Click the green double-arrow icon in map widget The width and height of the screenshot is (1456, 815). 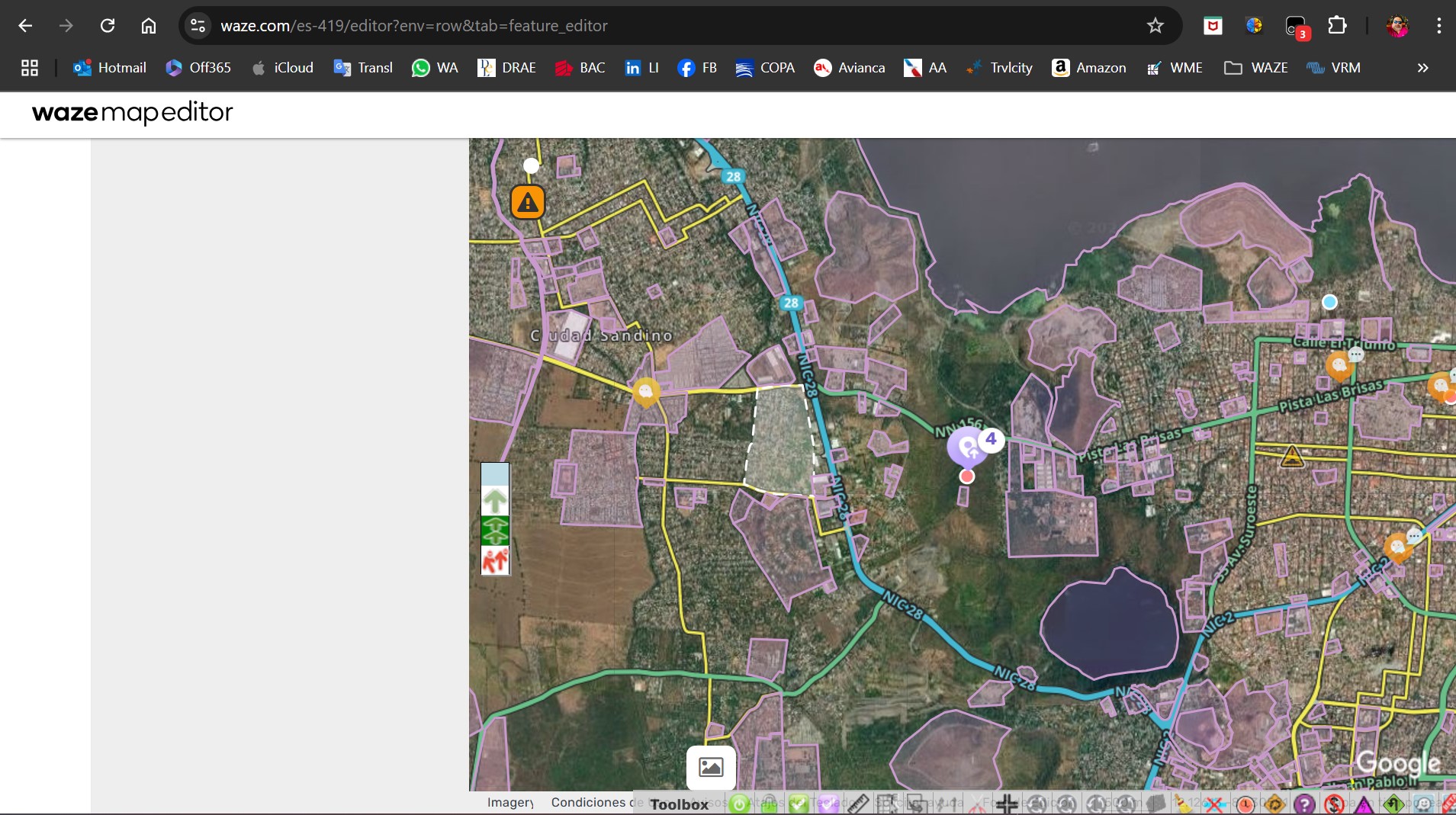495,531
